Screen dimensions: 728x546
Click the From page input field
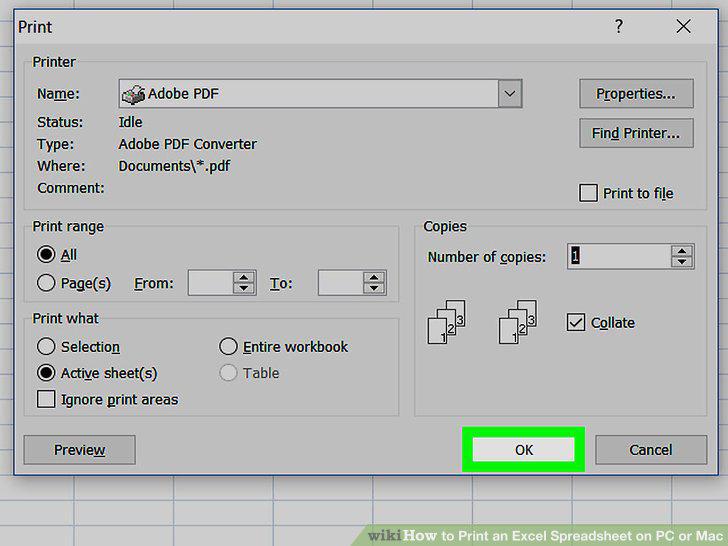pyautogui.click(x=210, y=283)
